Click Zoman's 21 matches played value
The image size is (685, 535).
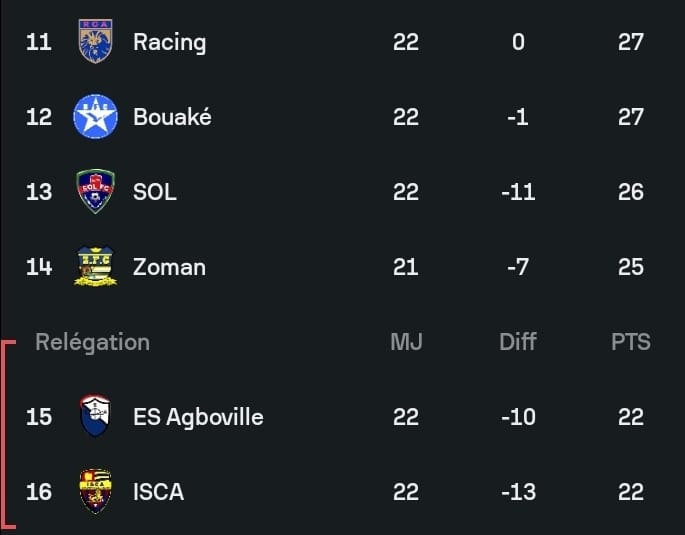406,267
